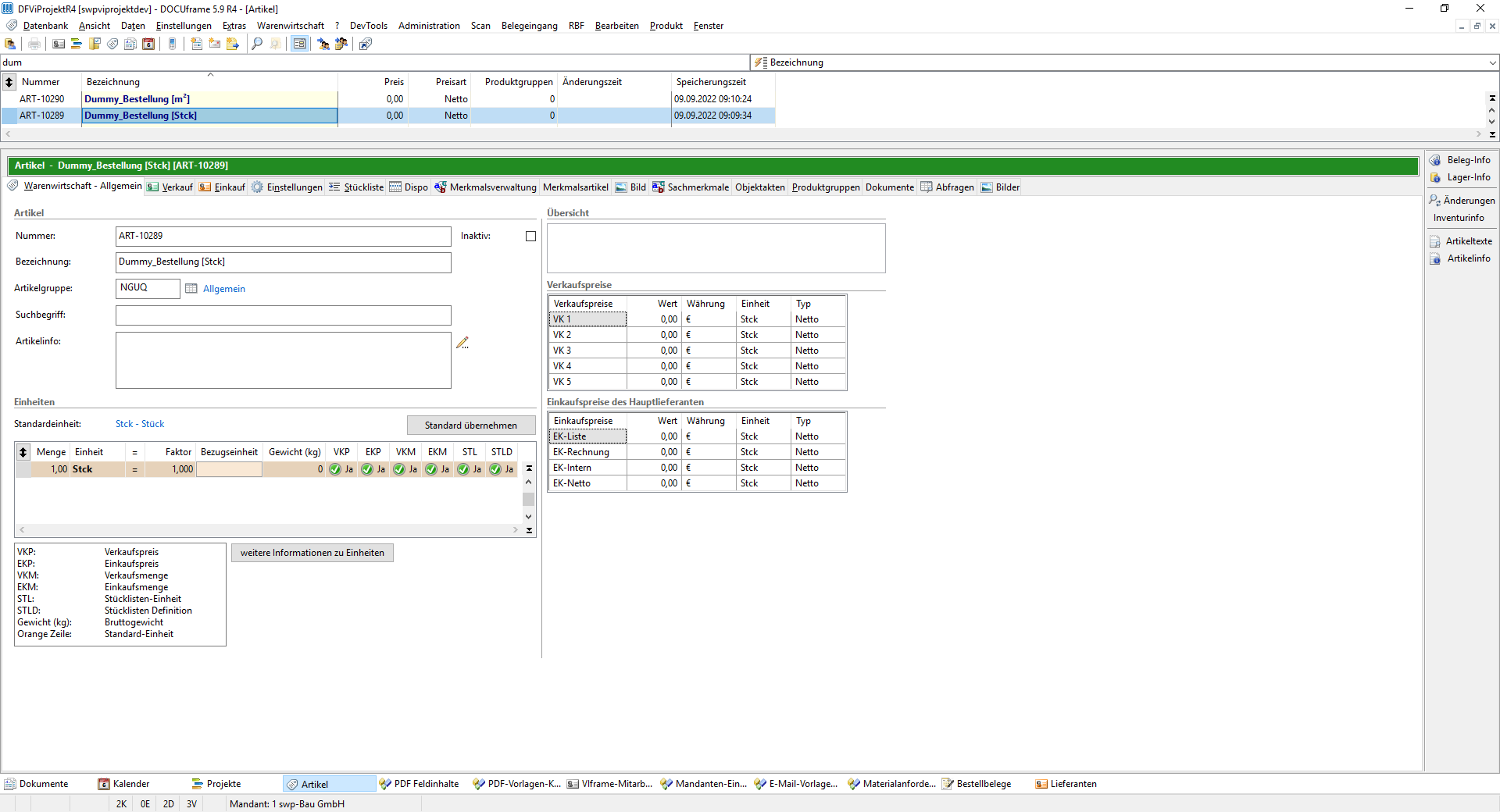This screenshot has width=1500, height=812.
Task: Click the users with note toolbar icon
Action: (x=341, y=44)
